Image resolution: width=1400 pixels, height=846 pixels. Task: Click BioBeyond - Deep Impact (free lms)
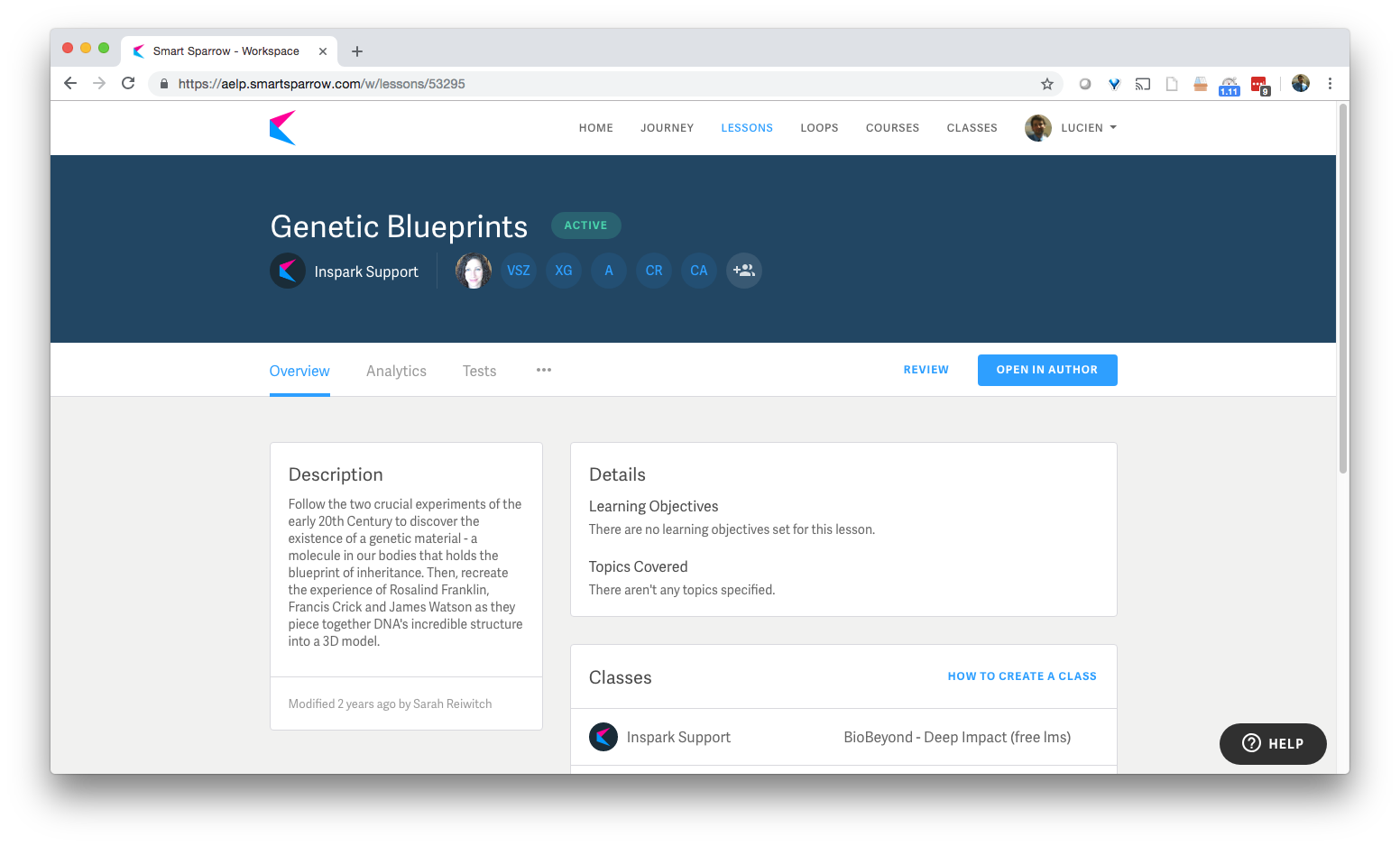point(957,737)
